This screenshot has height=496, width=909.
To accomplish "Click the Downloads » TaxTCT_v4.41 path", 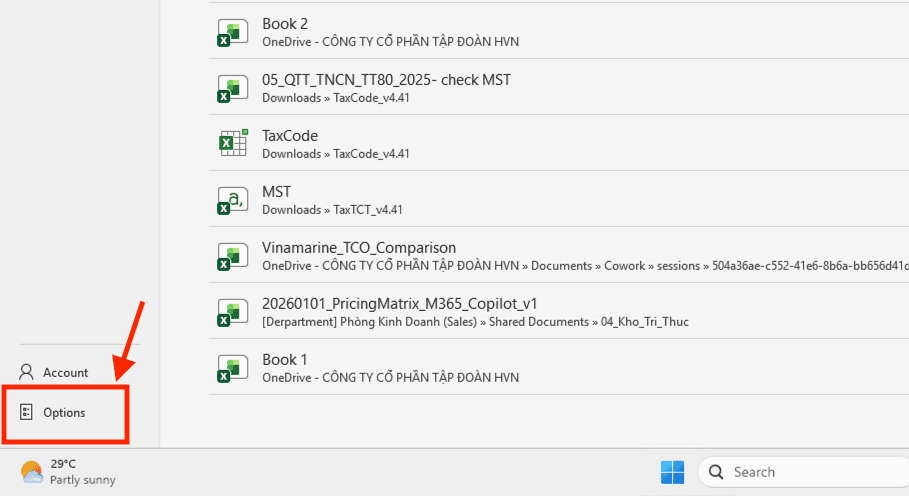I will point(332,210).
